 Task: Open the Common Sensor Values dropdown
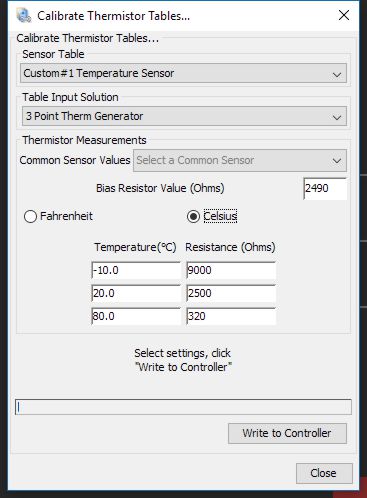[x=240, y=160]
